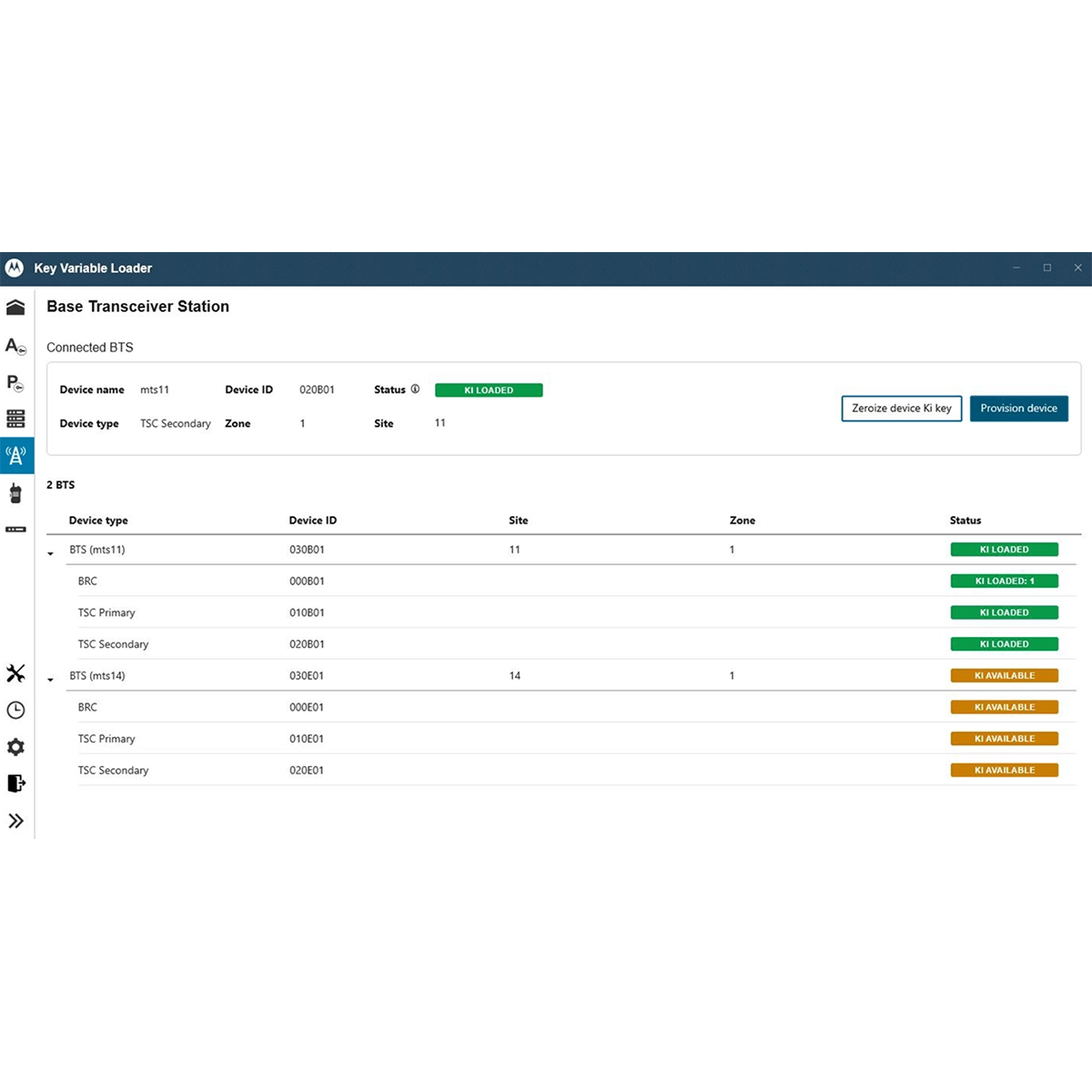Collapse the BTS (mts11) row arrow
Screen dimensions: 1092x1092
(51, 553)
